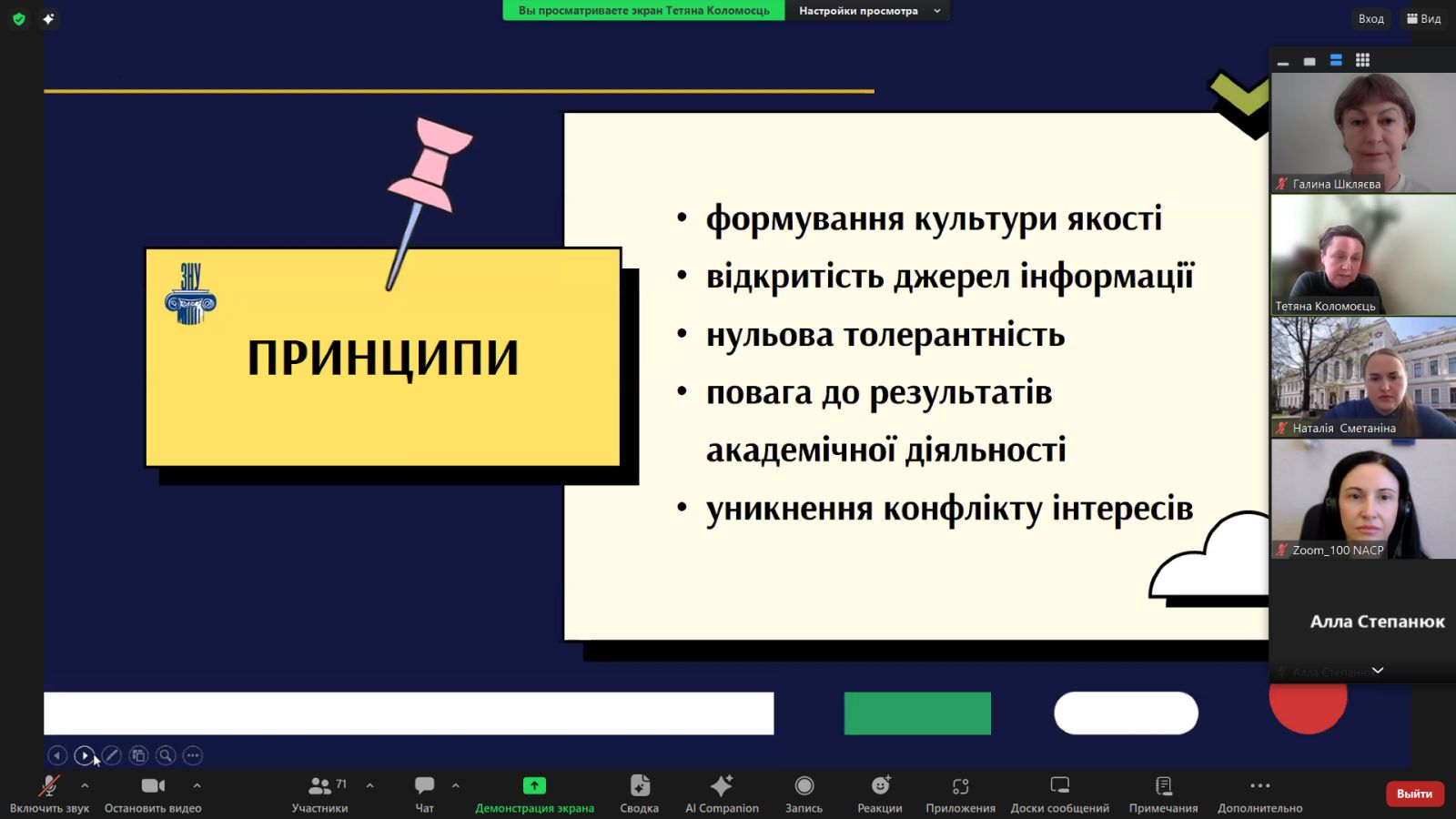Go to next slide with the arrow
This screenshot has width=1456, height=819.
pyautogui.click(x=84, y=755)
